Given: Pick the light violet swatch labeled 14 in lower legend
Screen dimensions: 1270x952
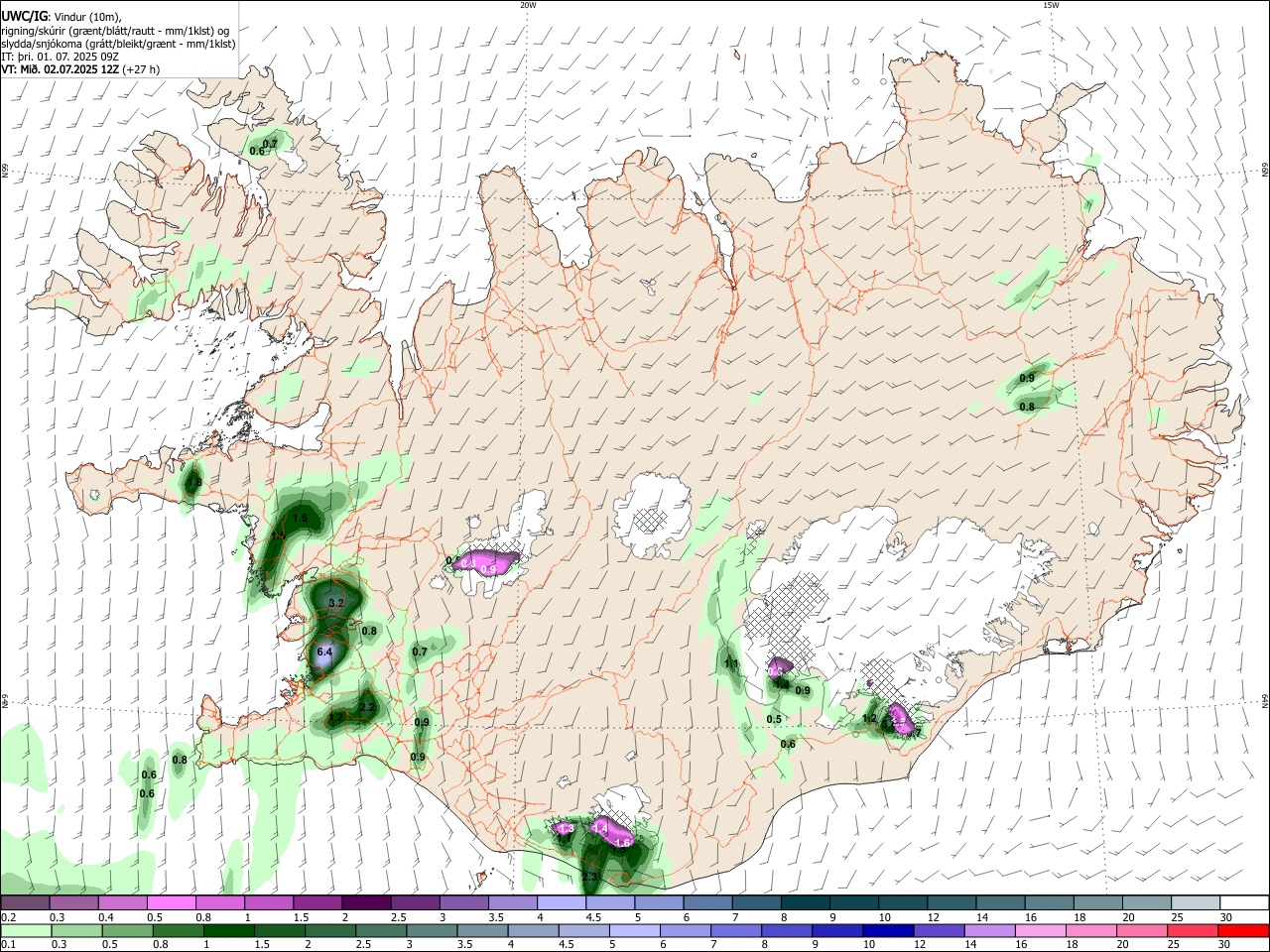Looking at the screenshot, I should (x=989, y=930).
